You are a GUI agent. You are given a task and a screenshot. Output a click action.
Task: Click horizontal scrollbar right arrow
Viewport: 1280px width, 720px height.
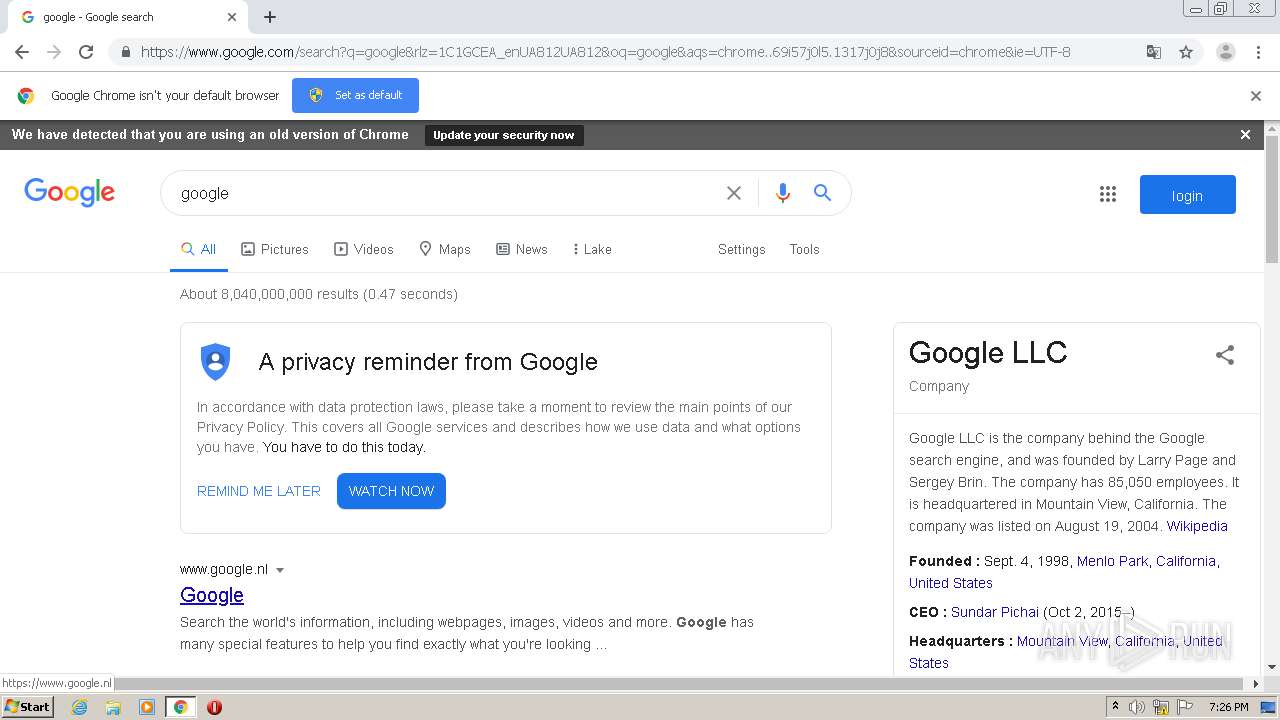click(1256, 684)
